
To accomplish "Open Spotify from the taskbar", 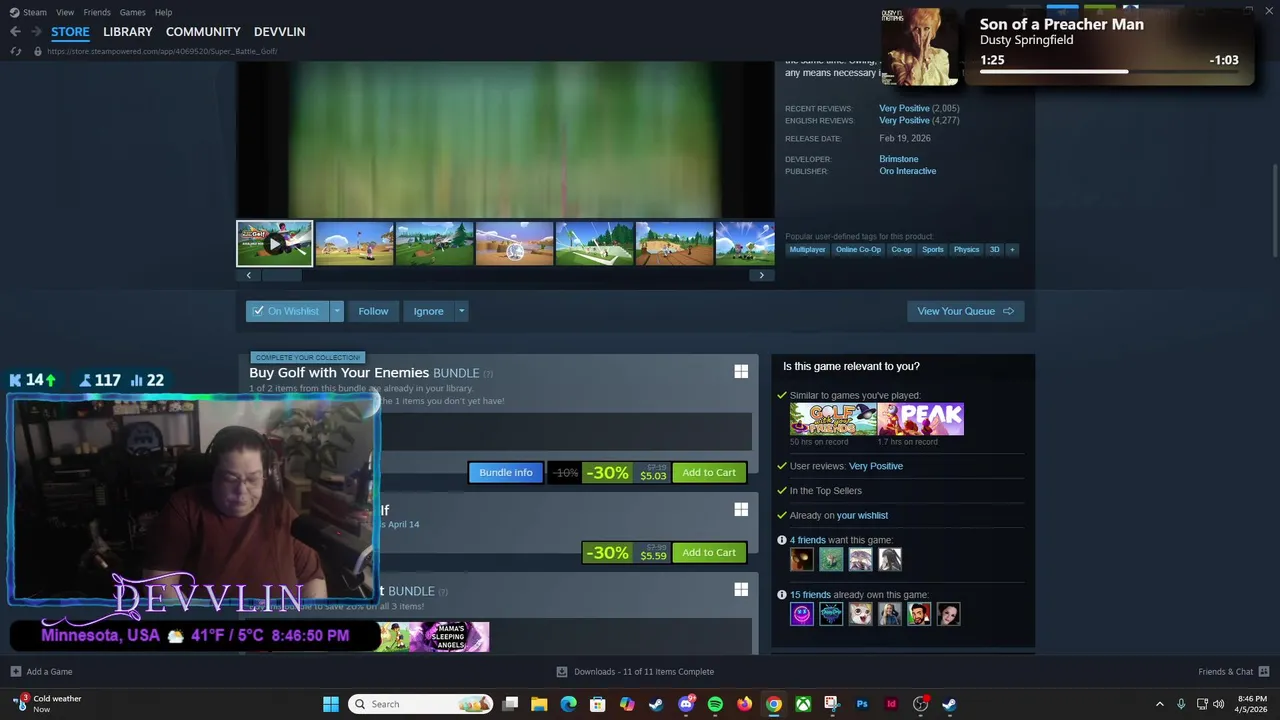I will (715, 704).
